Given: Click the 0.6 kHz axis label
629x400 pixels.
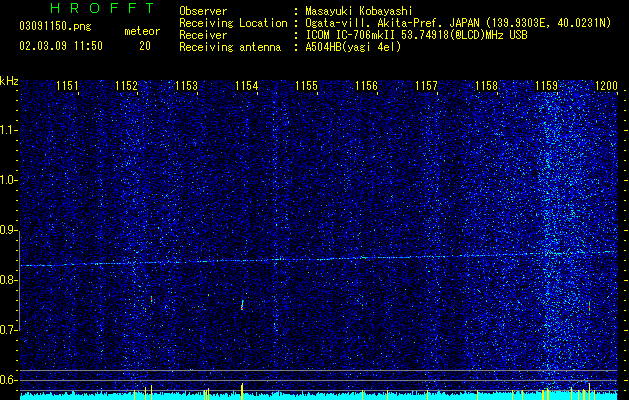Looking at the screenshot, I should [9, 380].
